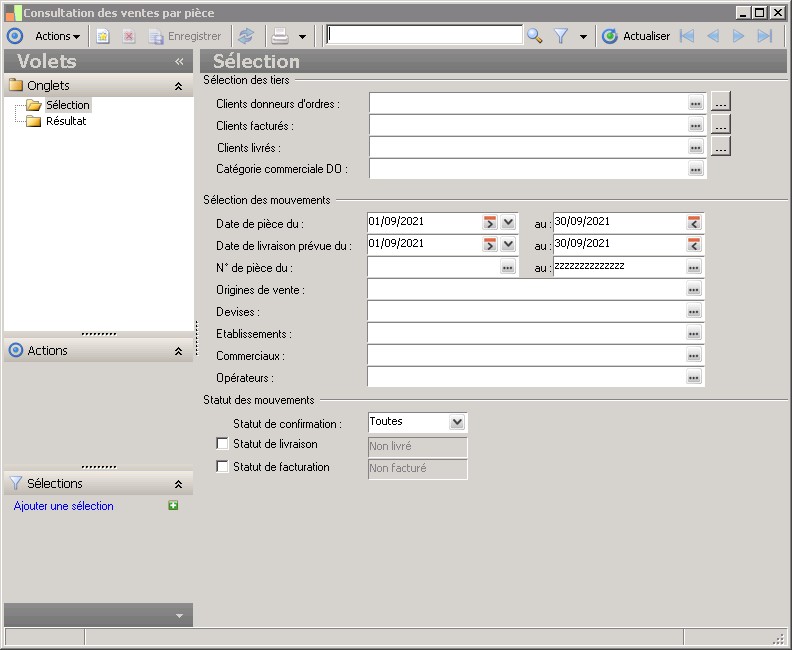Open lookup for Clients donneurs d'ordres field
Image resolution: width=792 pixels, height=650 pixels.
coord(695,102)
